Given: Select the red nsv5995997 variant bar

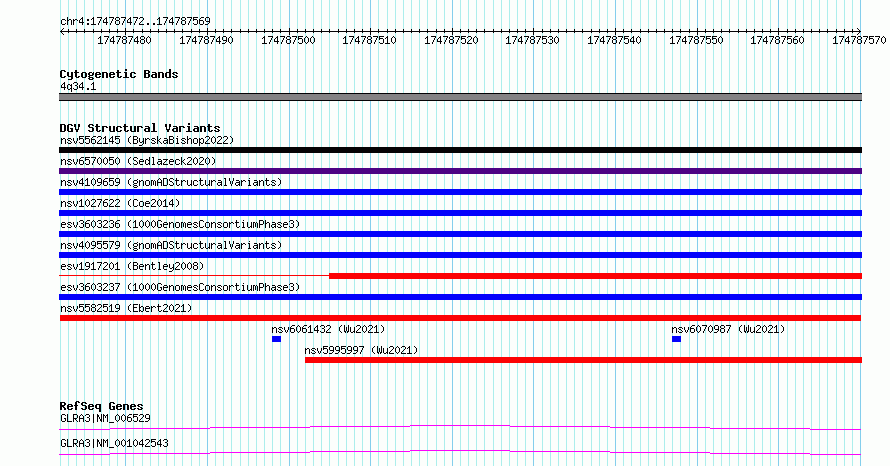Looking at the screenshot, I should (x=583, y=360).
